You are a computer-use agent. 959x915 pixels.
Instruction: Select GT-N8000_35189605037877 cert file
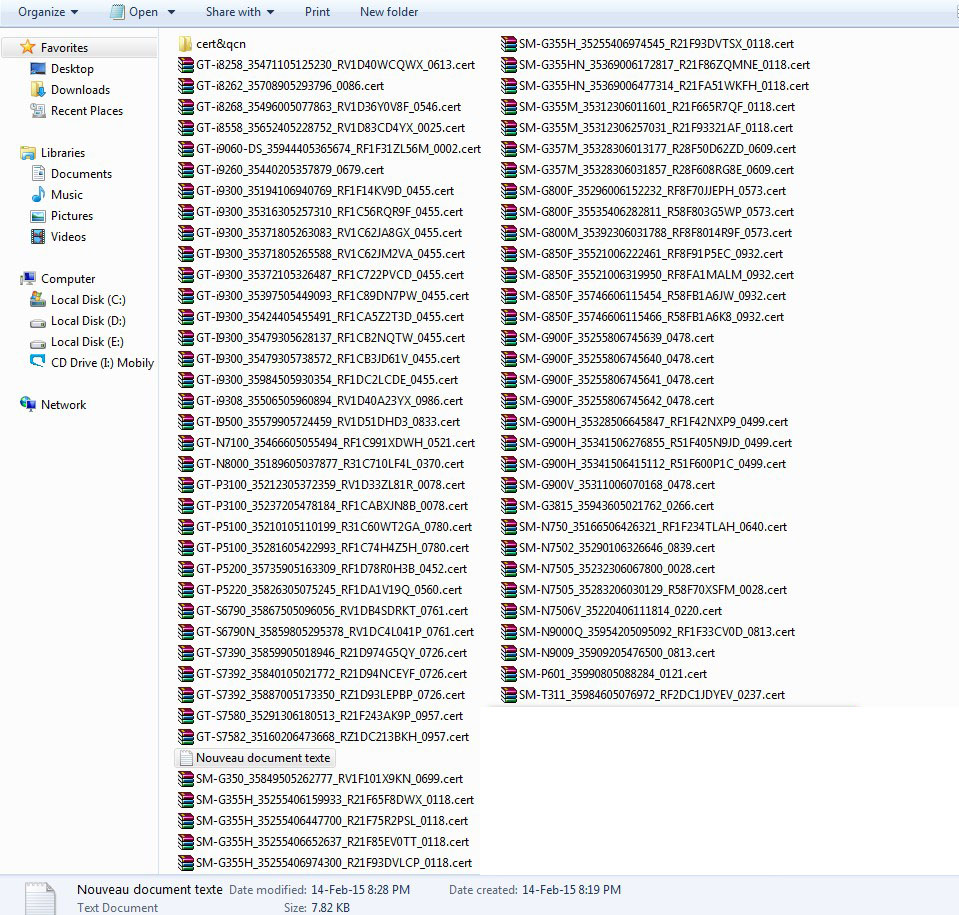click(320, 464)
